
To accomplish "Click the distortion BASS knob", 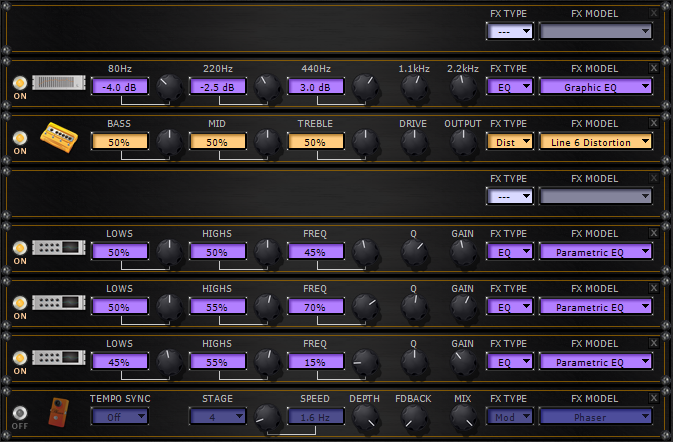I will (169, 142).
